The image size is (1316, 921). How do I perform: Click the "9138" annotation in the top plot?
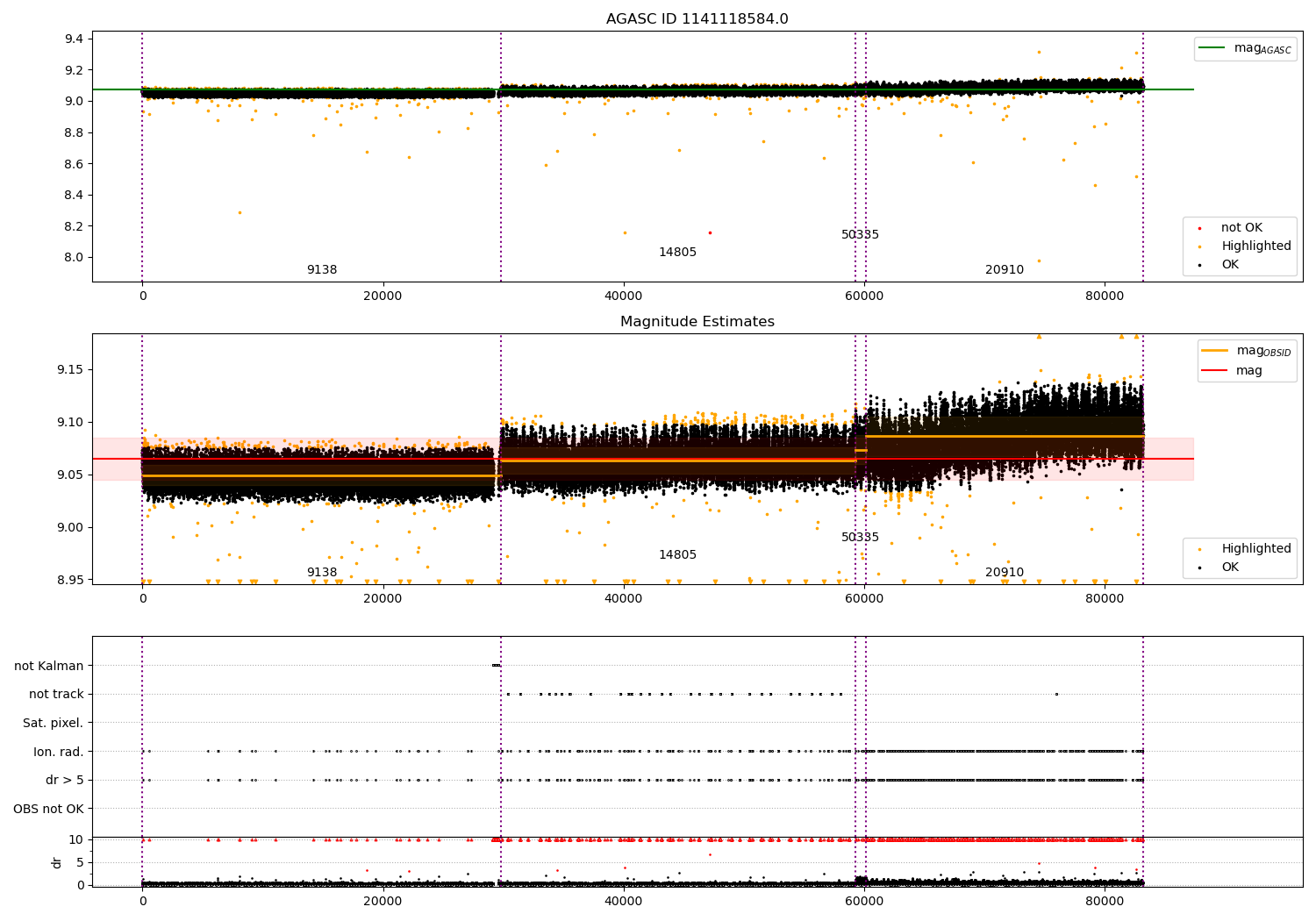click(x=322, y=269)
